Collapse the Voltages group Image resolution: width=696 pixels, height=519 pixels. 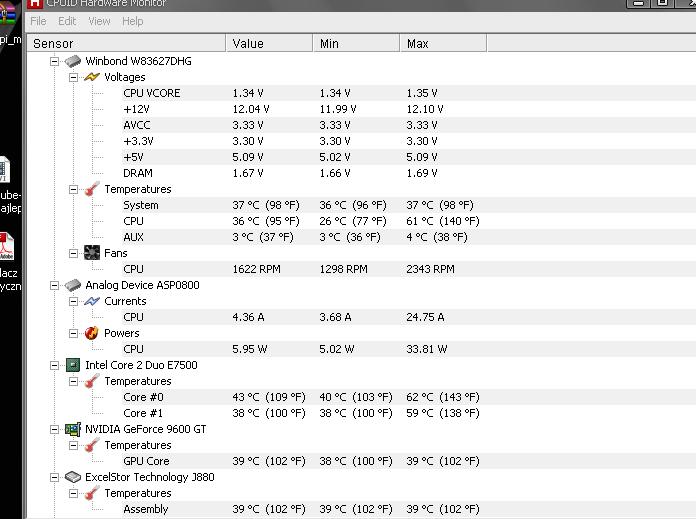pyautogui.click(x=73, y=77)
